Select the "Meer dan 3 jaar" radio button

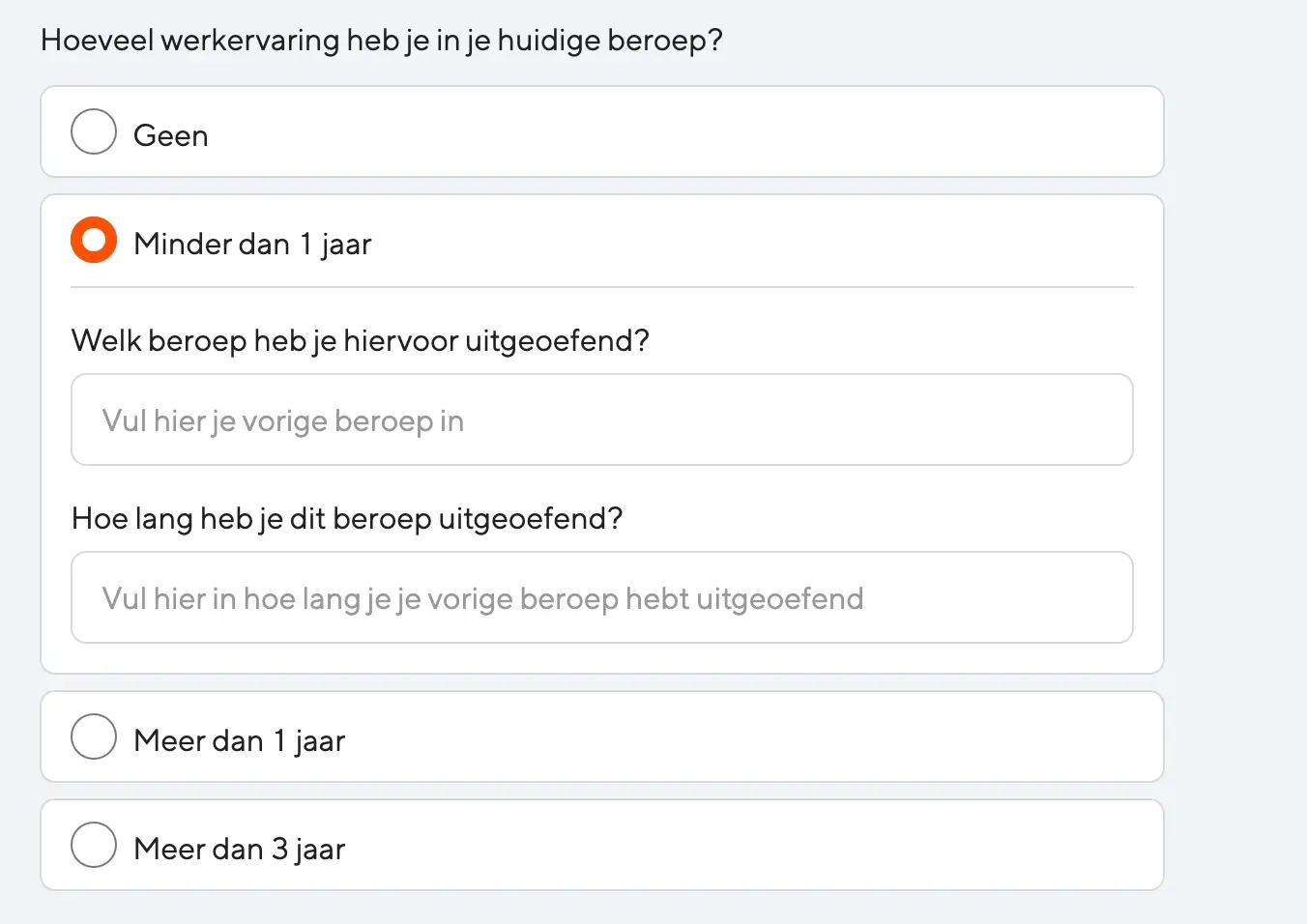[x=93, y=844]
